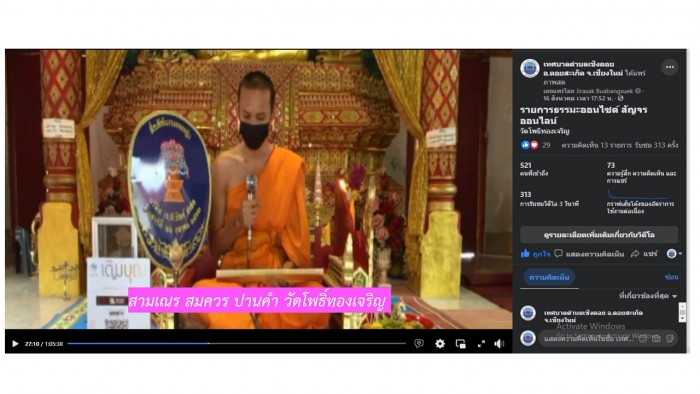Click the commenter page name in the comments list
The width and height of the screenshot is (700, 394).
tap(593, 316)
